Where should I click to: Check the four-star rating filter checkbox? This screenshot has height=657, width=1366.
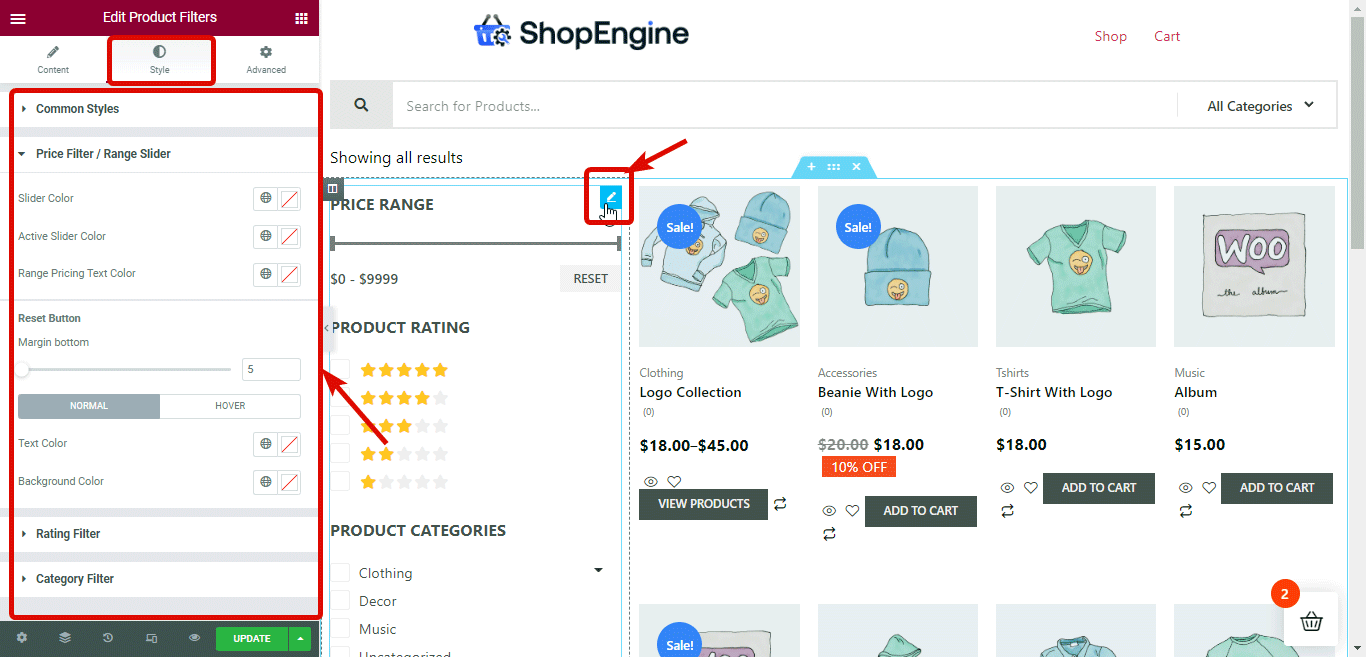pos(340,397)
